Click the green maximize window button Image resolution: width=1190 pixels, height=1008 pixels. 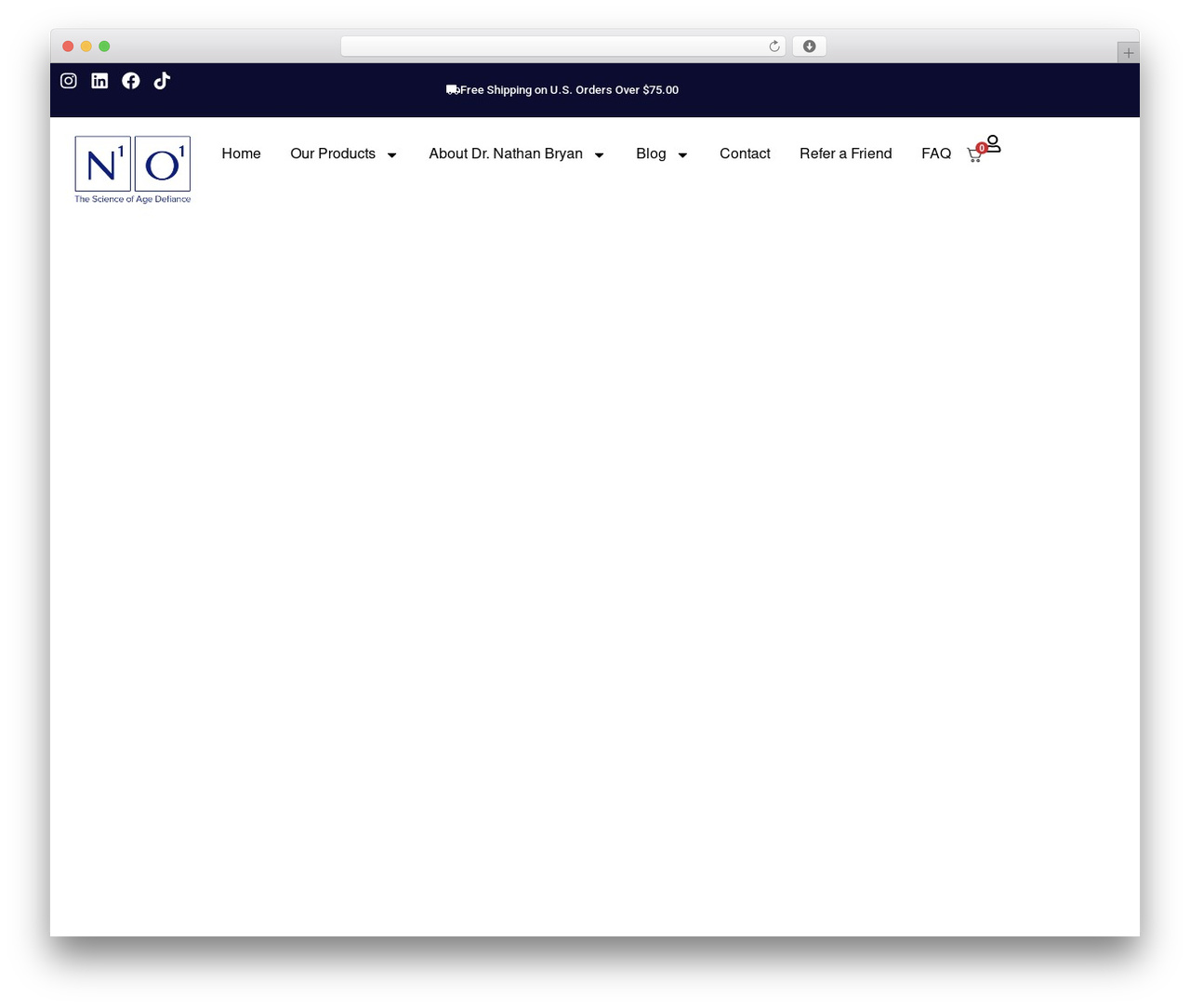pos(104,46)
